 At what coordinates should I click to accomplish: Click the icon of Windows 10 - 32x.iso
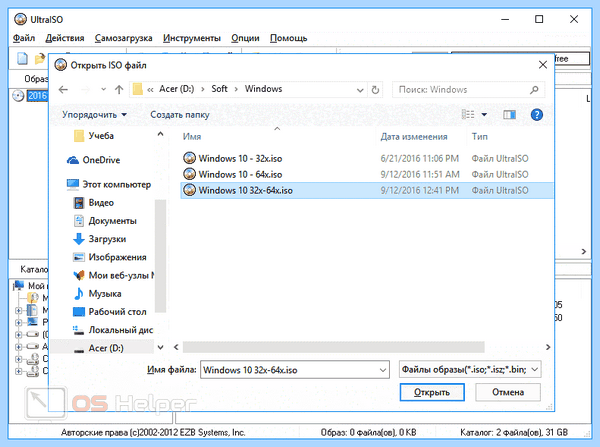pos(189,158)
